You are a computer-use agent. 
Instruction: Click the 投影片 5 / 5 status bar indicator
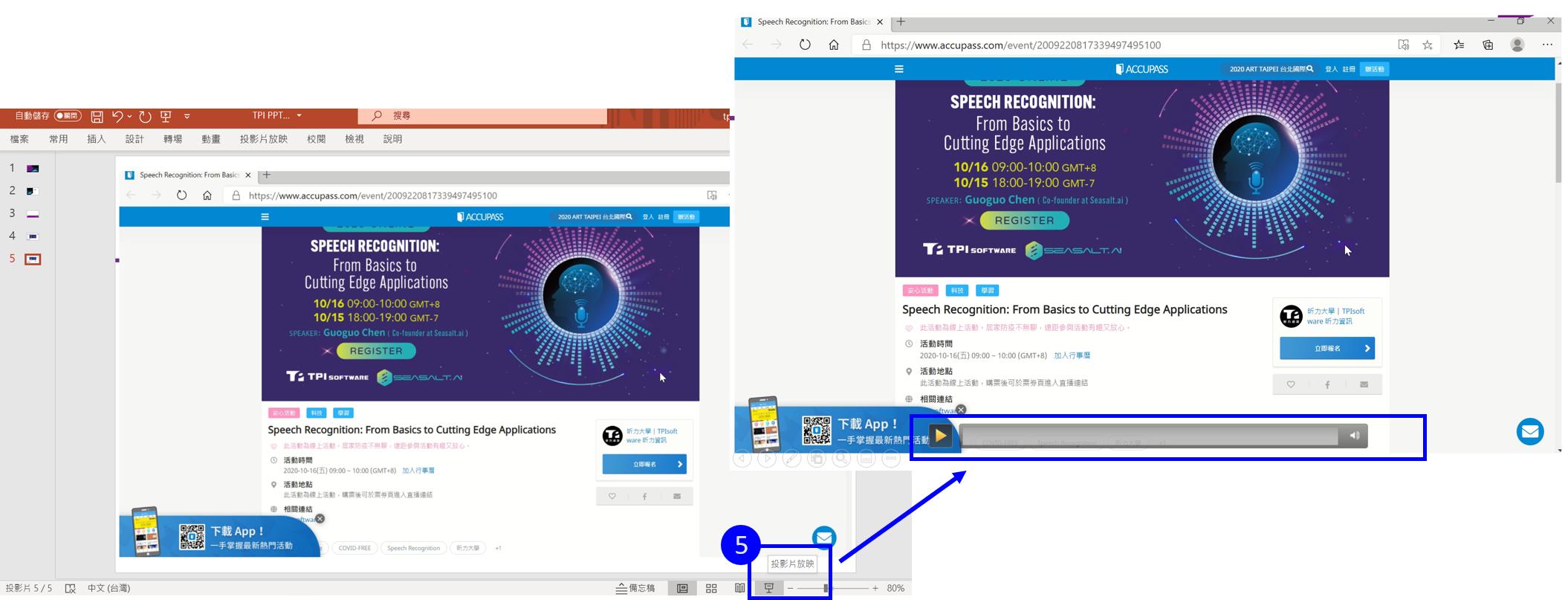(29, 588)
